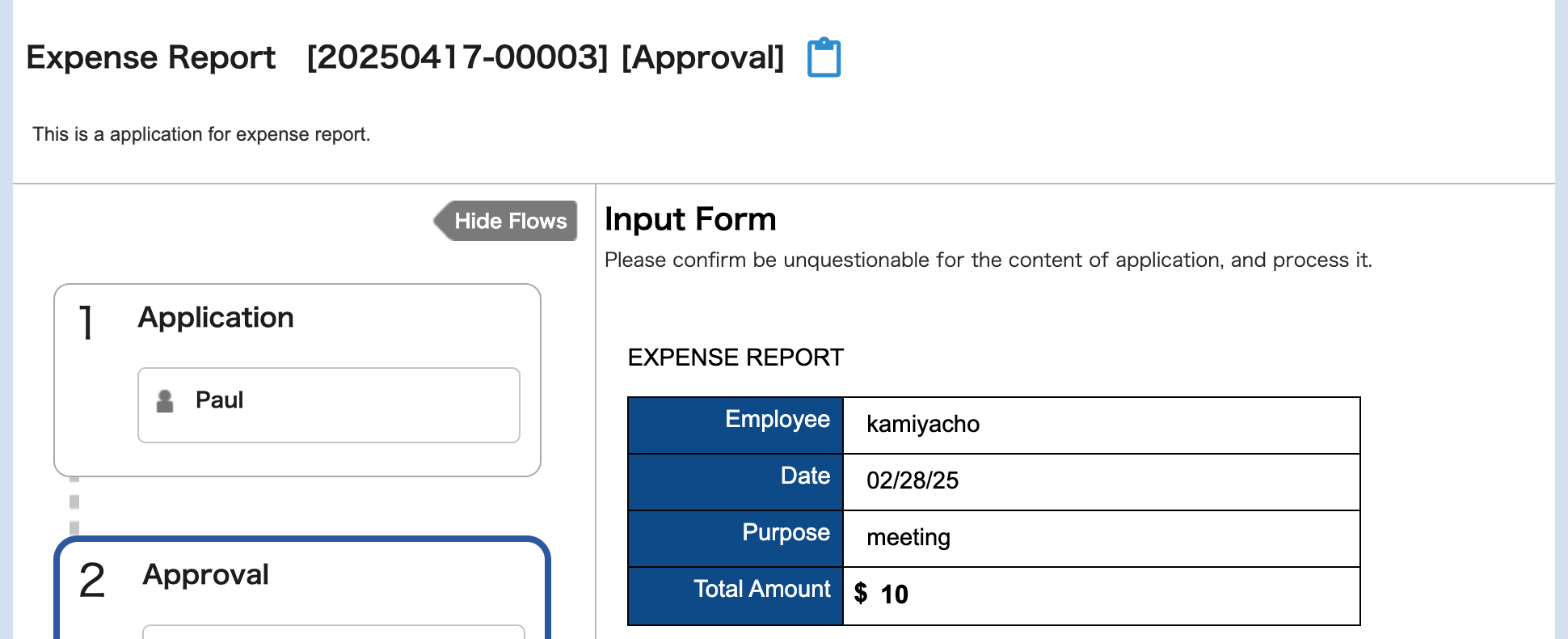Click the Date label cell

pyautogui.click(x=736, y=482)
